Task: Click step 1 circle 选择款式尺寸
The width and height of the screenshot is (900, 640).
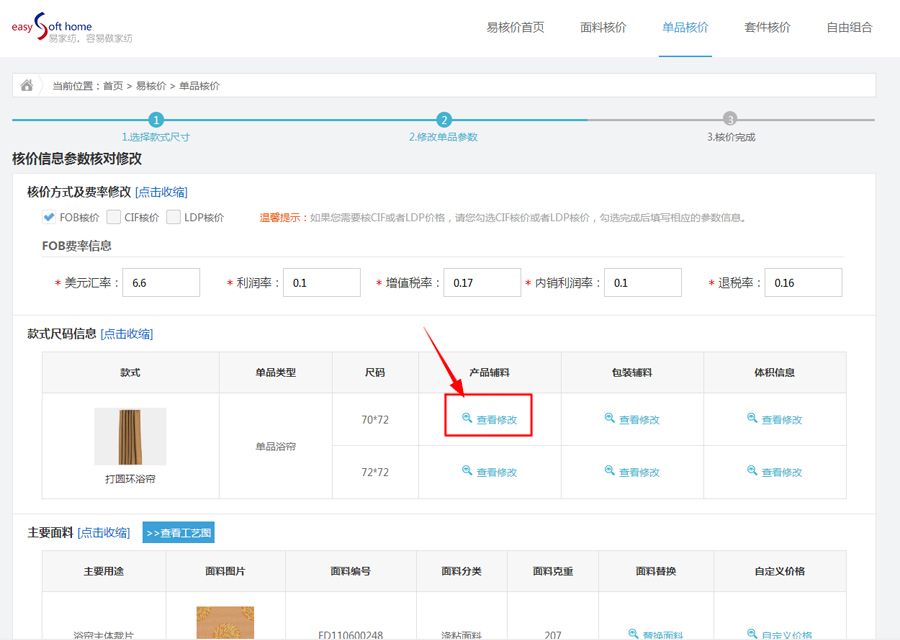Action: click(x=156, y=120)
